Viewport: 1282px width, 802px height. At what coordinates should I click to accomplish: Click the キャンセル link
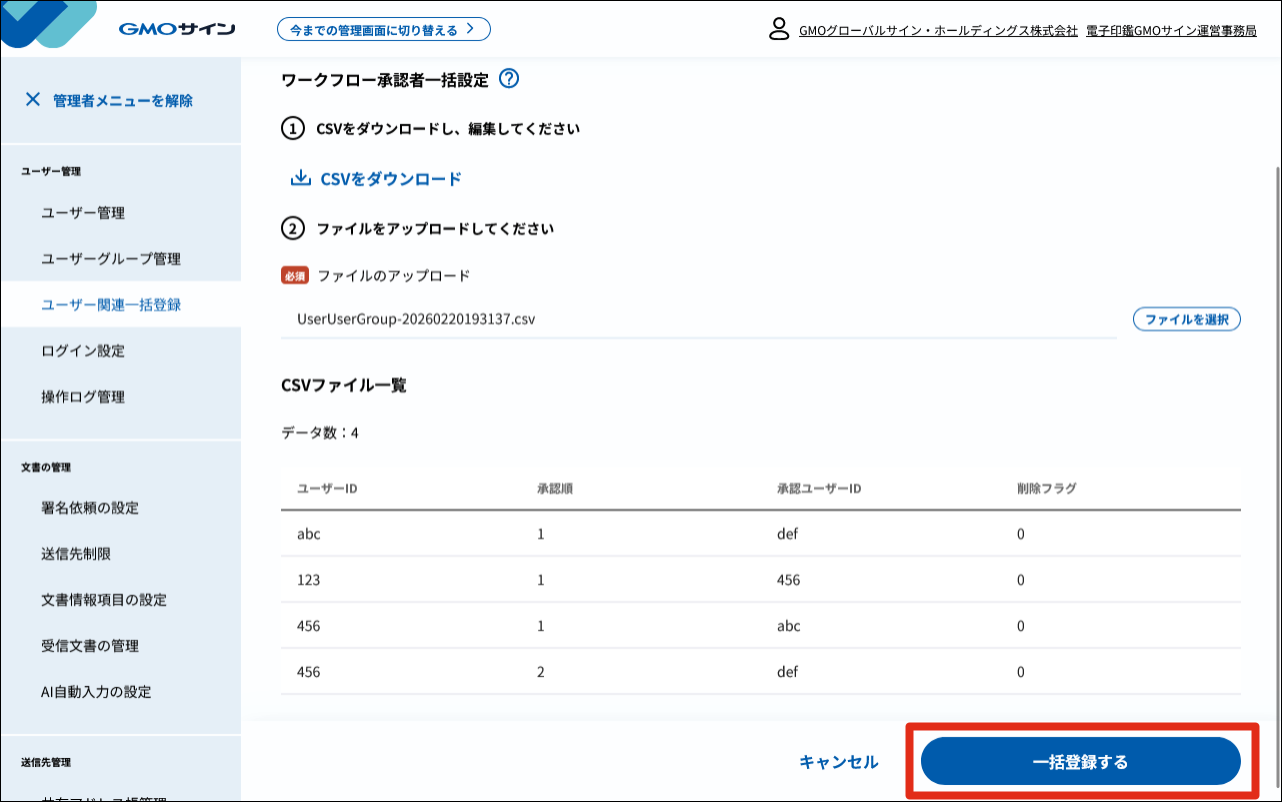click(838, 762)
